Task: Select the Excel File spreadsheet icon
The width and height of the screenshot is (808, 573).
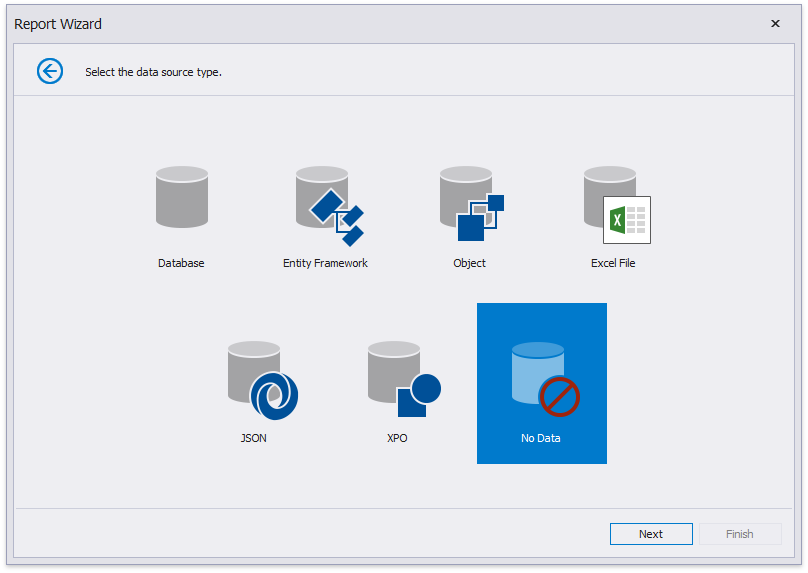Action: pyautogui.click(x=614, y=204)
